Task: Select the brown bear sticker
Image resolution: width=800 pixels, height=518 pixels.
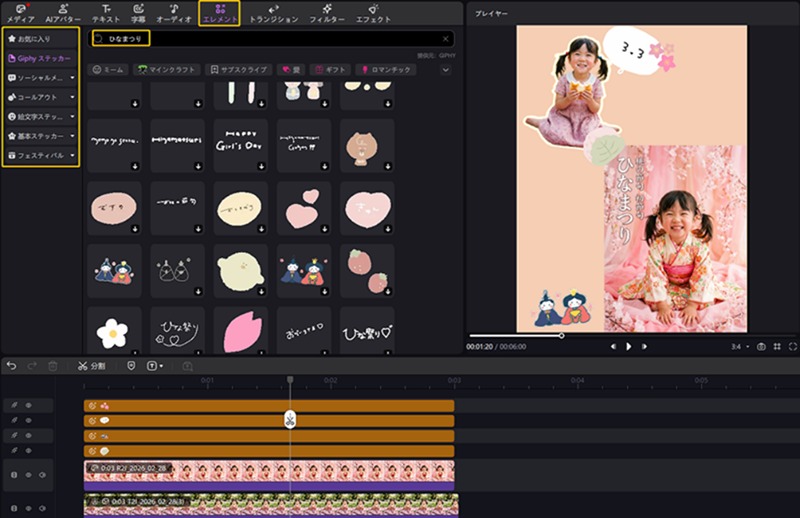Action: [367, 145]
